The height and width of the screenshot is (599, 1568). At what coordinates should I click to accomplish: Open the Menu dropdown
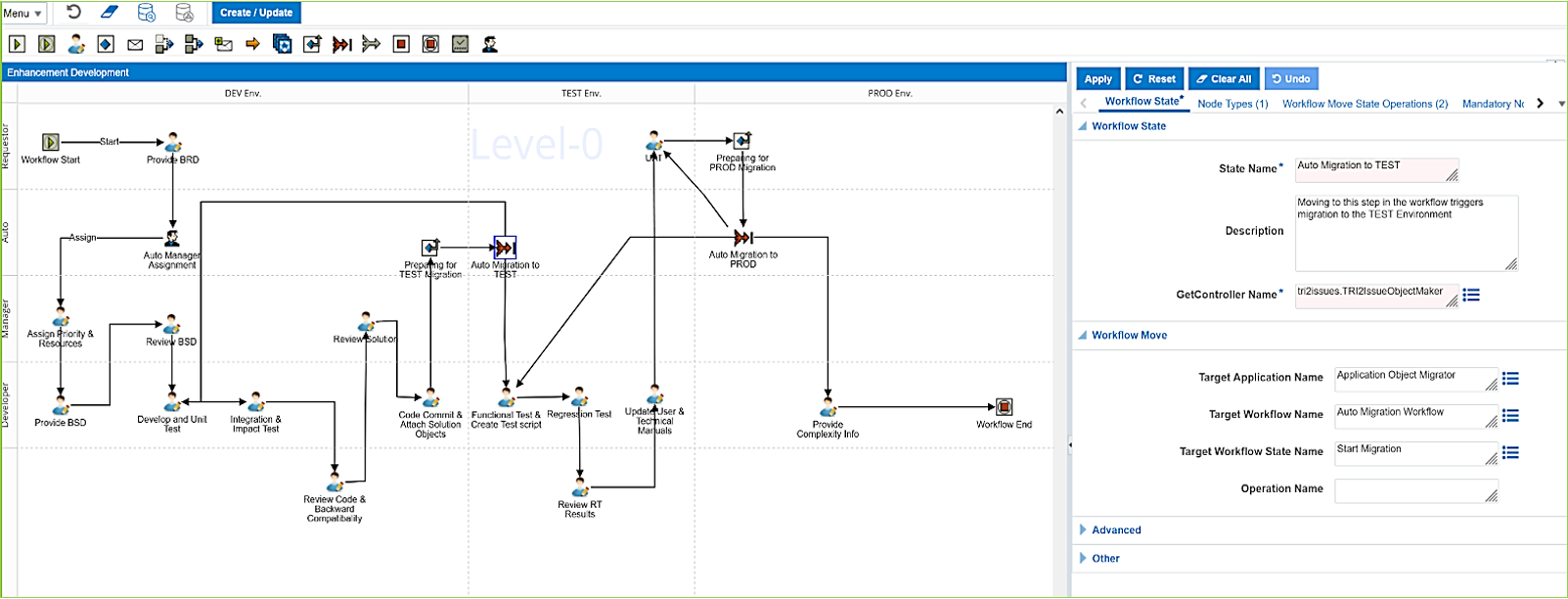coord(23,13)
